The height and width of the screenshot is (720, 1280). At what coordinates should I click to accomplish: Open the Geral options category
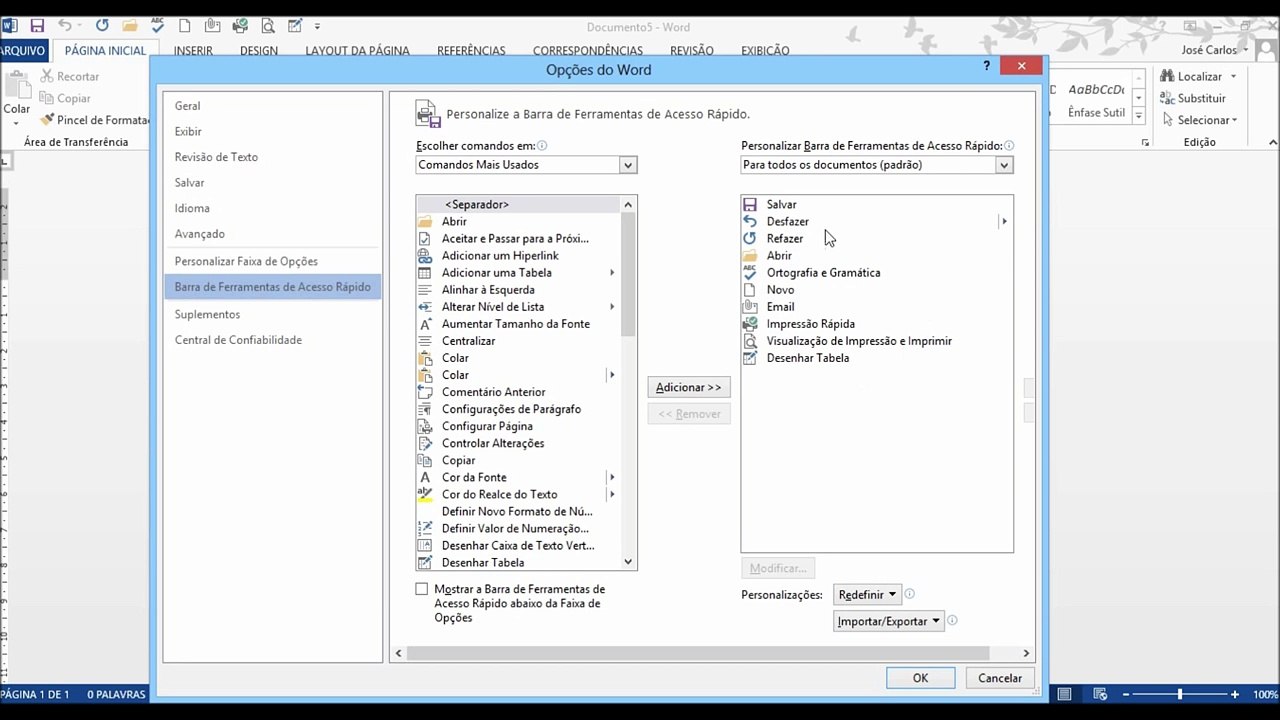(x=272, y=106)
